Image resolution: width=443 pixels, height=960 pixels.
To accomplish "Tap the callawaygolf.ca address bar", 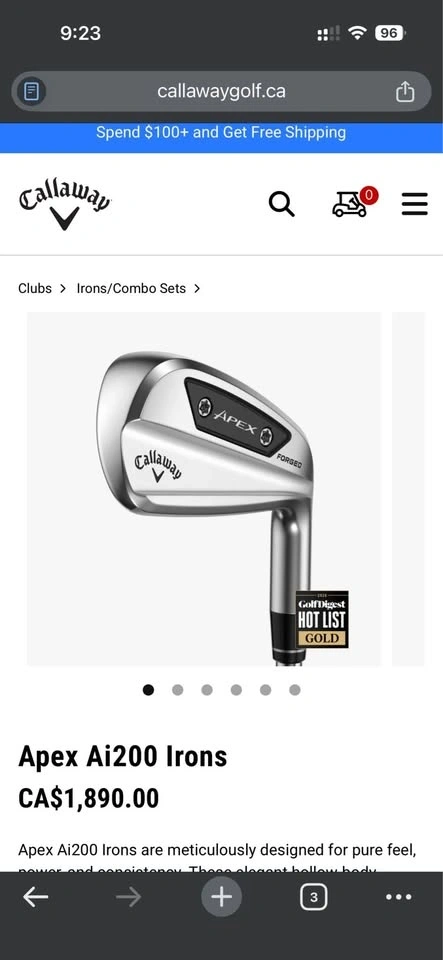I will tap(222, 92).
